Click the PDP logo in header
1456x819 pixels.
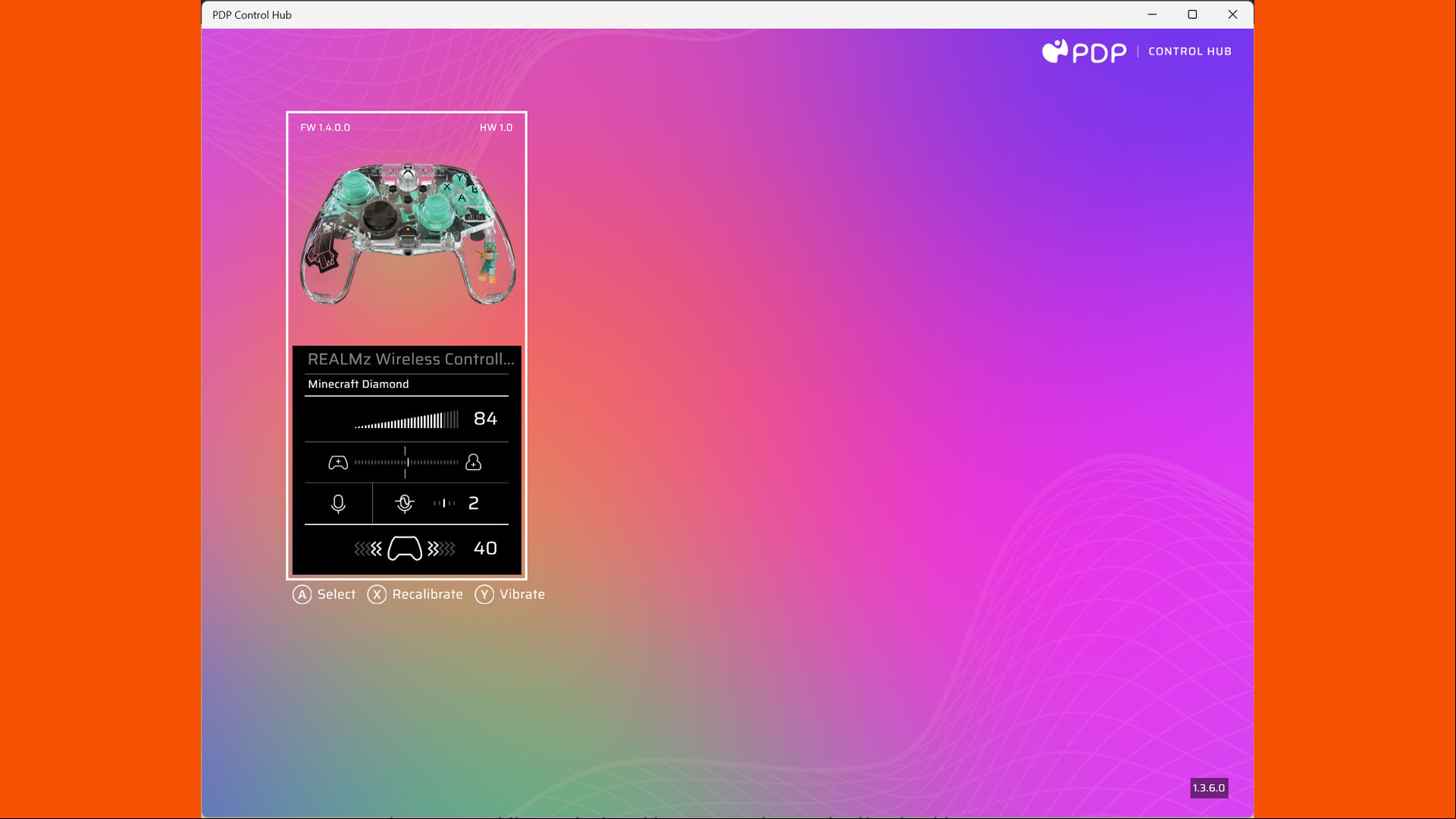1084,52
